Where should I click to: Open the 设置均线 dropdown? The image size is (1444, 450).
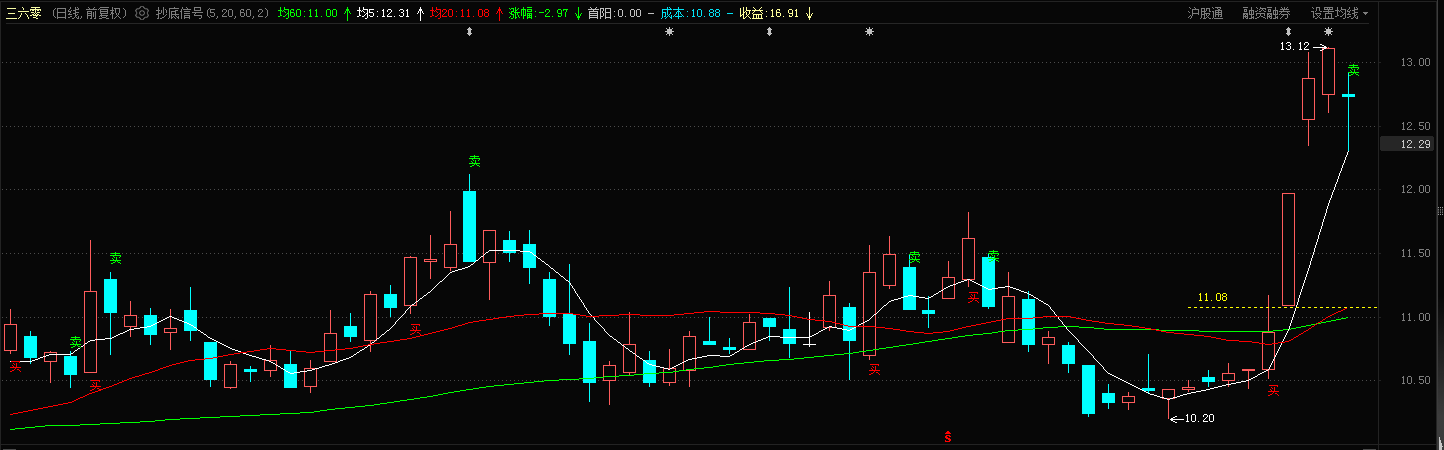pos(1340,13)
